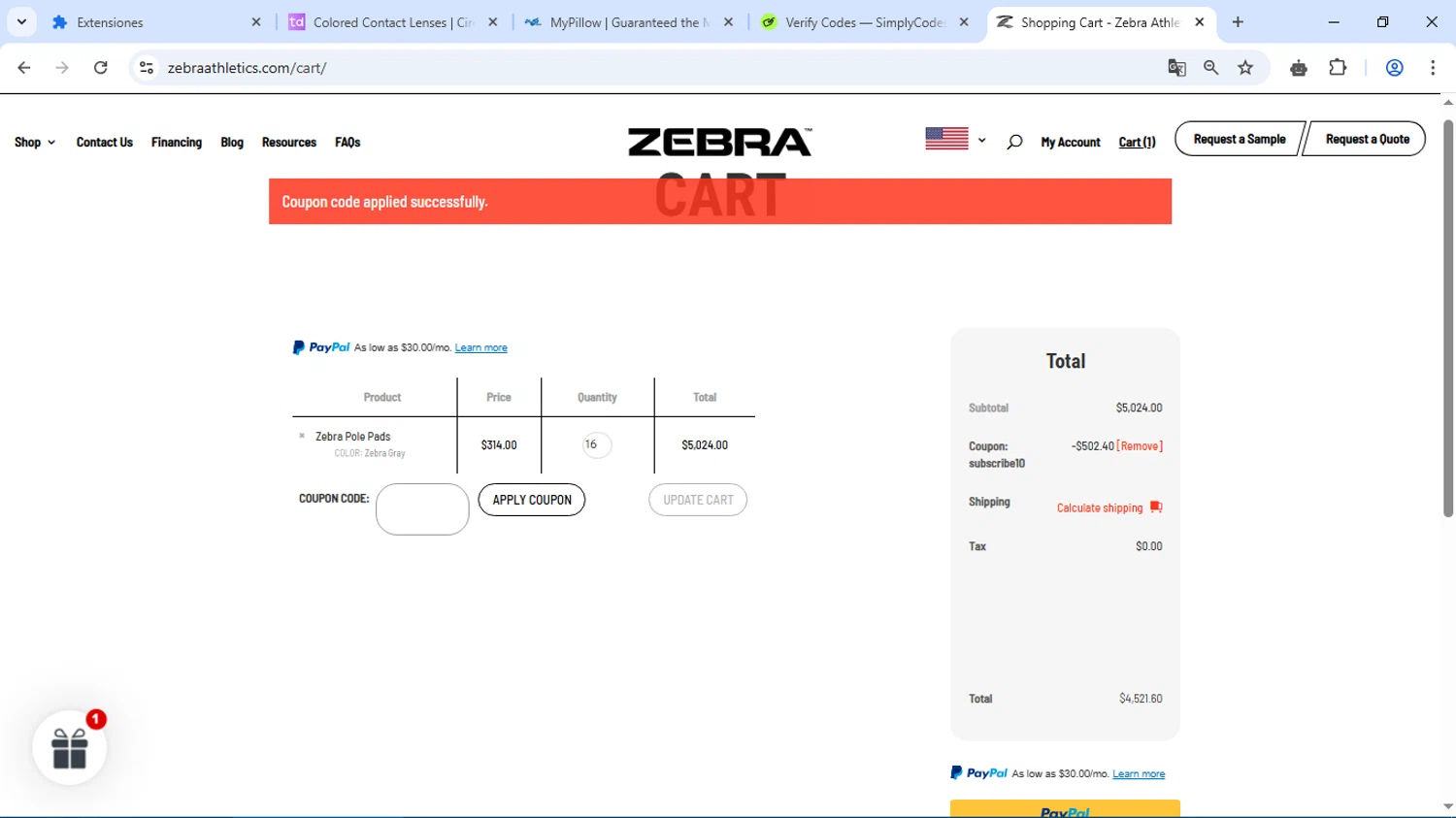Image resolution: width=1456 pixels, height=818 pixels.
Task: Open the robot extension icon
Action: [1299, 67]
